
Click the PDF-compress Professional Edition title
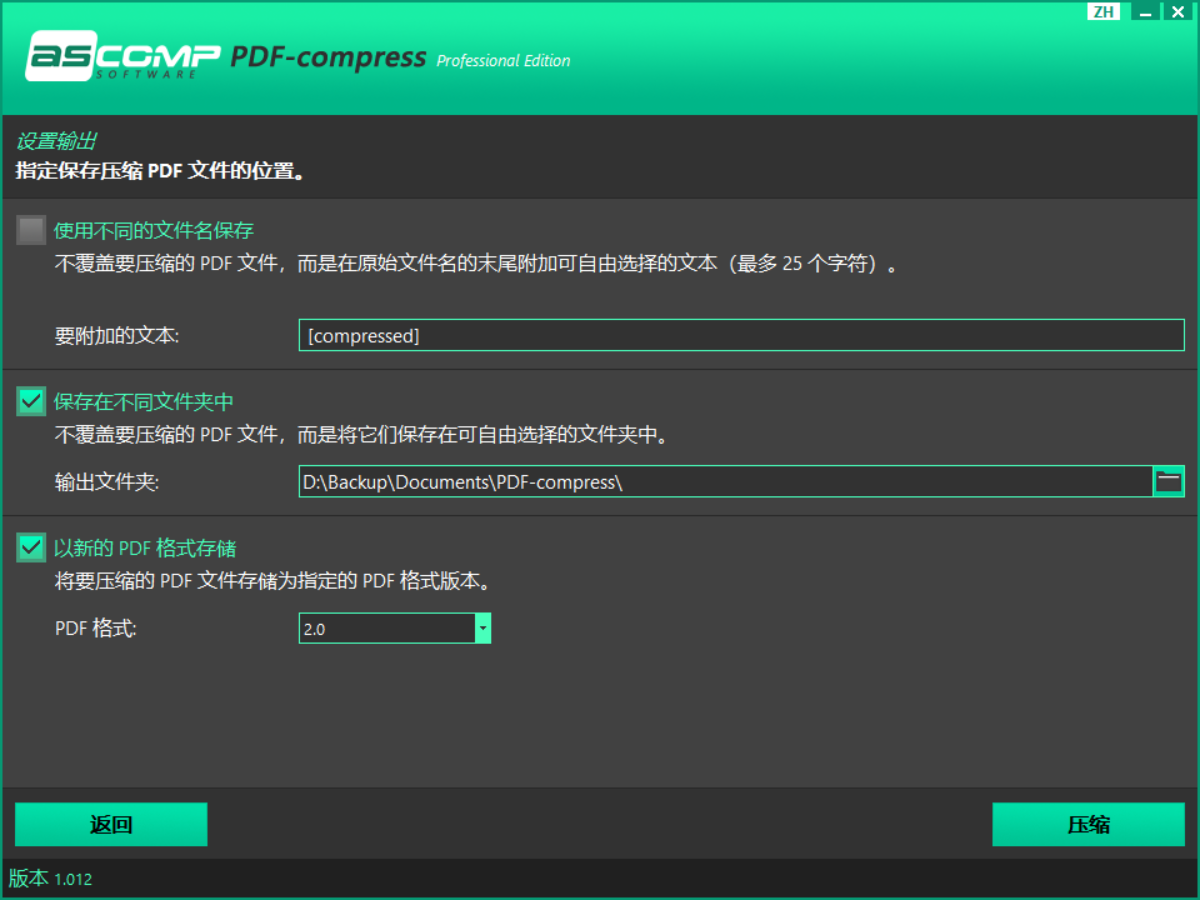(x=400, y=58)
